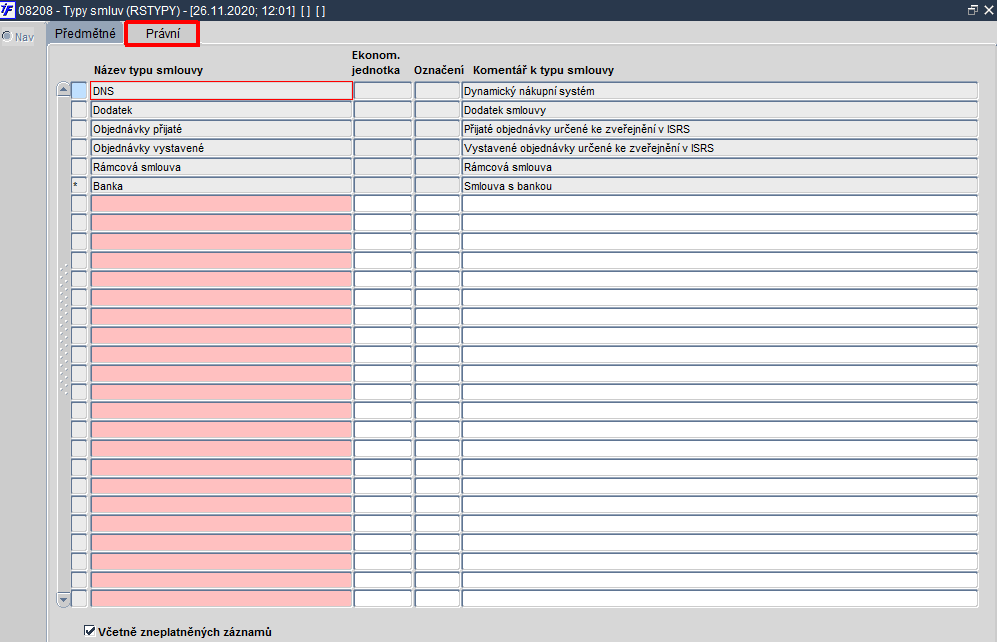The image size is (997, 642).
Task: Click the Objednávky vystavené name field
Action: [221, 148]
